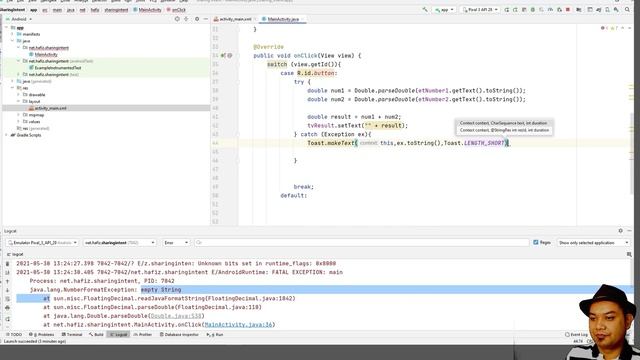Select MainActivity class in project tree
Screen dimensions: 640x360
click(46, 54)
